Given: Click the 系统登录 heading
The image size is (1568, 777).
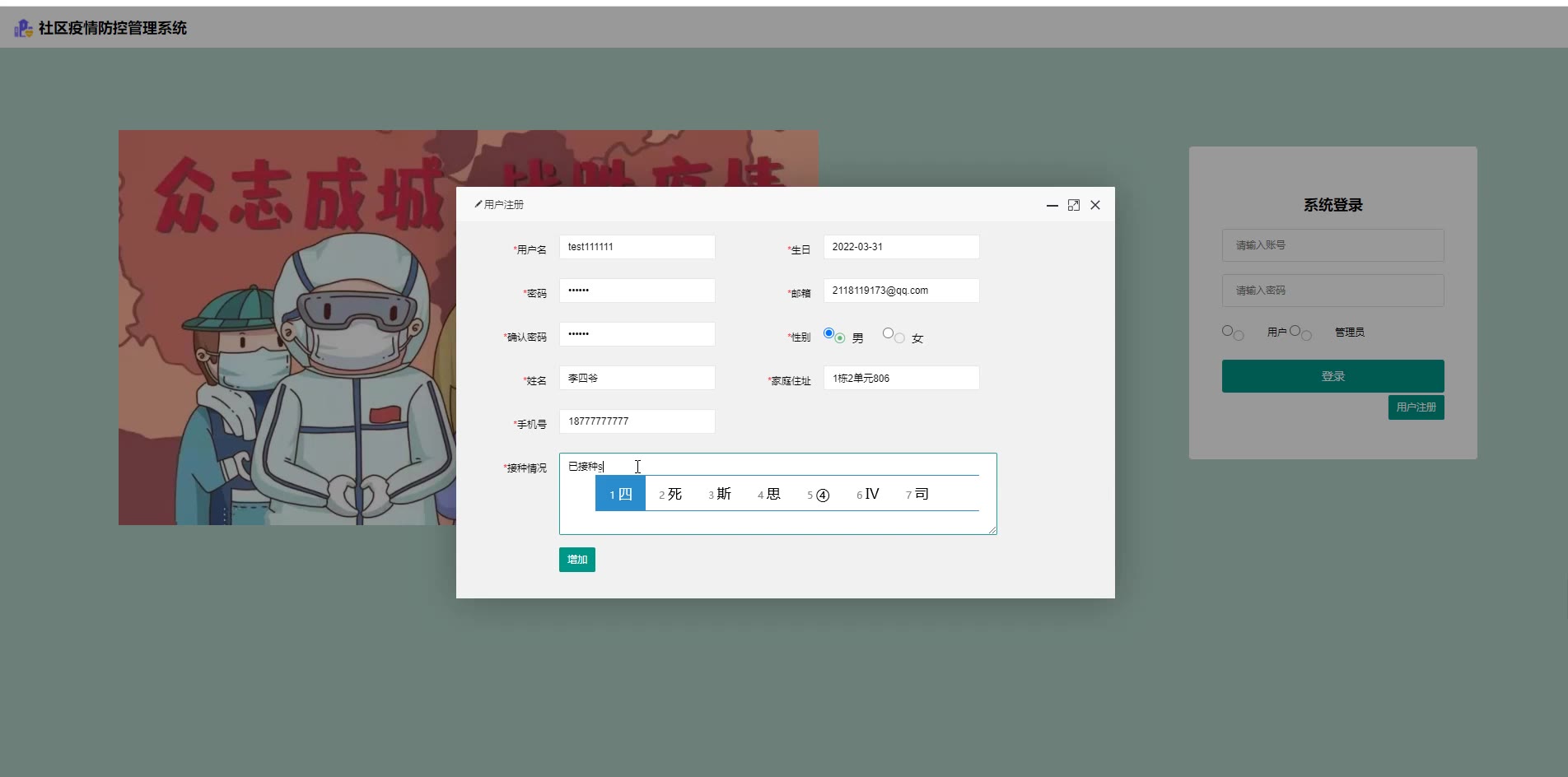Looking at the screenshot, I should [1332, 205].
